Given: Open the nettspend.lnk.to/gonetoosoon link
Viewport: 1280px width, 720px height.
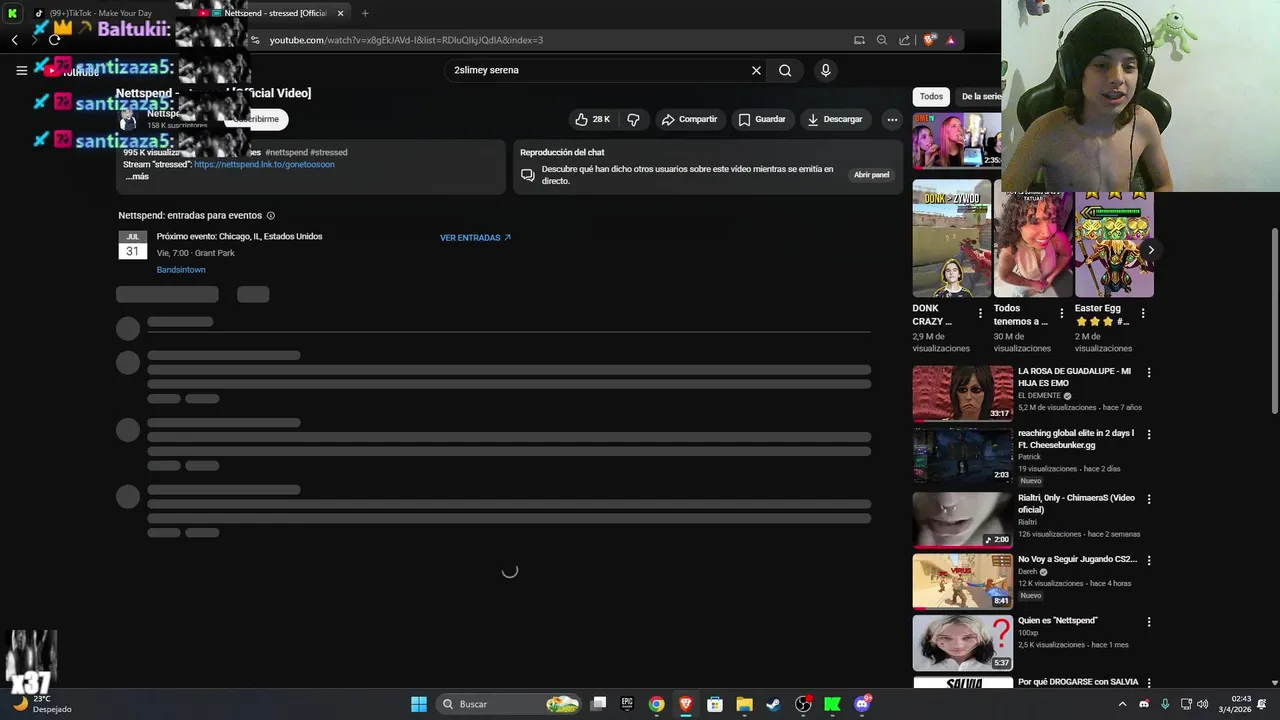Looking at the screenshot, I should [264, 164].
